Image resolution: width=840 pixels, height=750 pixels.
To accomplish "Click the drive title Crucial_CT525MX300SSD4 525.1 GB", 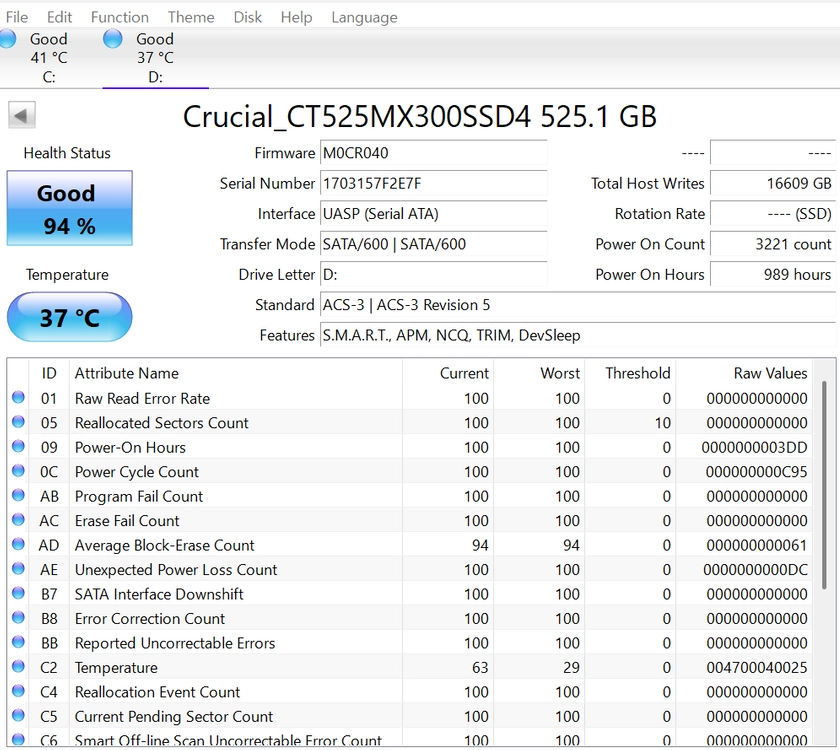I will pos(419,116).
